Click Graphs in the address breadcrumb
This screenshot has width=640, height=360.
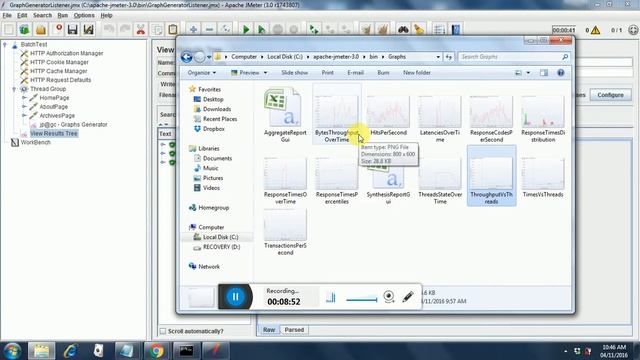coord(397,57)
